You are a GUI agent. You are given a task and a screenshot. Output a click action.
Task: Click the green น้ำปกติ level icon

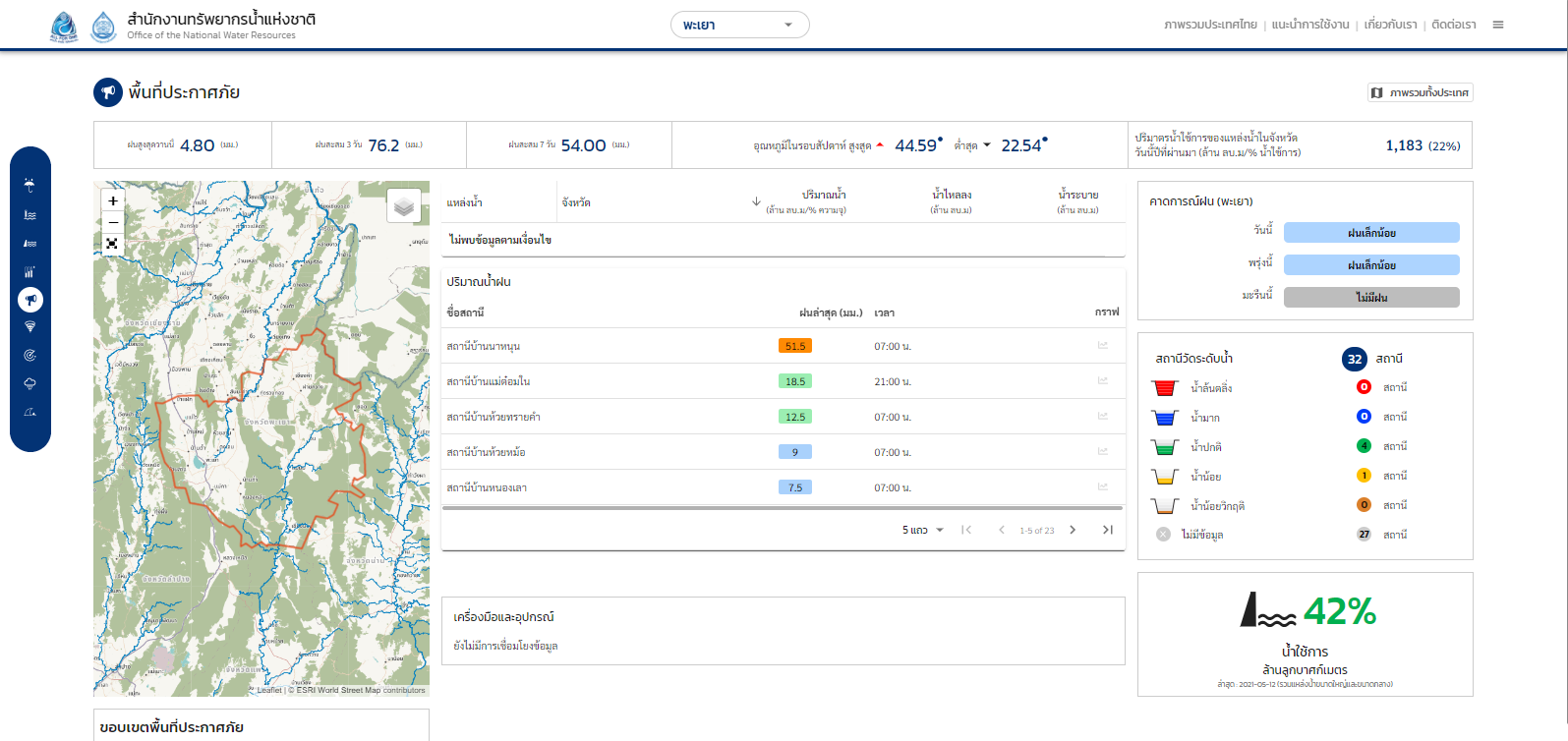pyautogui.click(x=1164, y=446)
